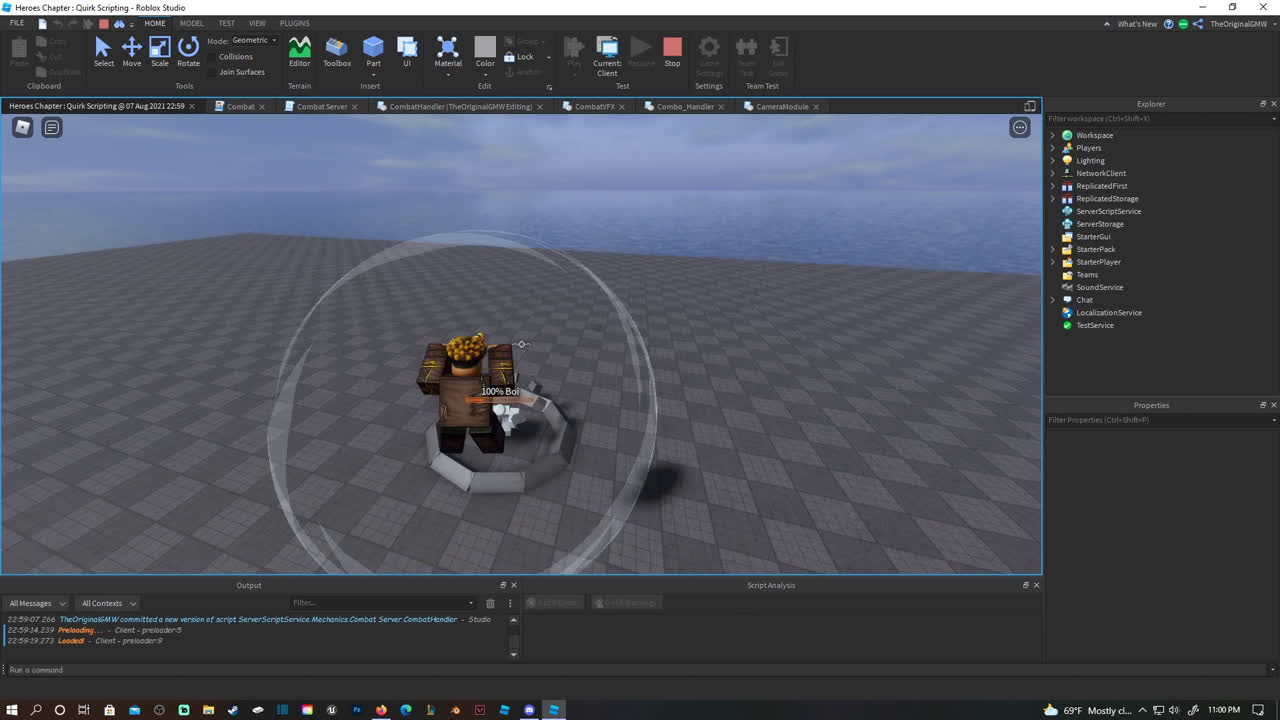Open the Roblox menu in viewport
The image size is (1280, 720).
pyautogui.click(x=22, y=127)
